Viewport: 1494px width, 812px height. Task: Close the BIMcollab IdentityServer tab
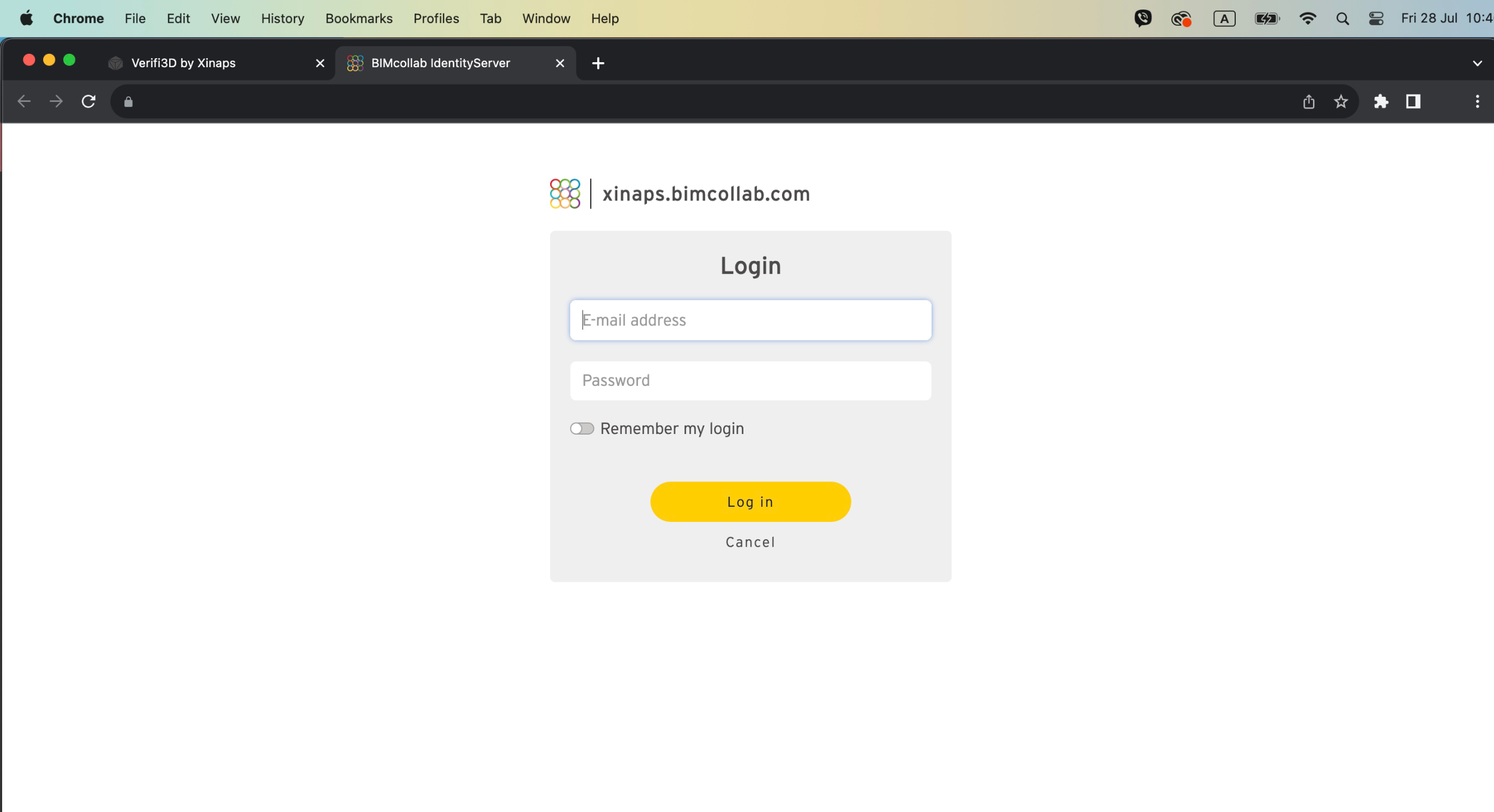coord(560,63)
